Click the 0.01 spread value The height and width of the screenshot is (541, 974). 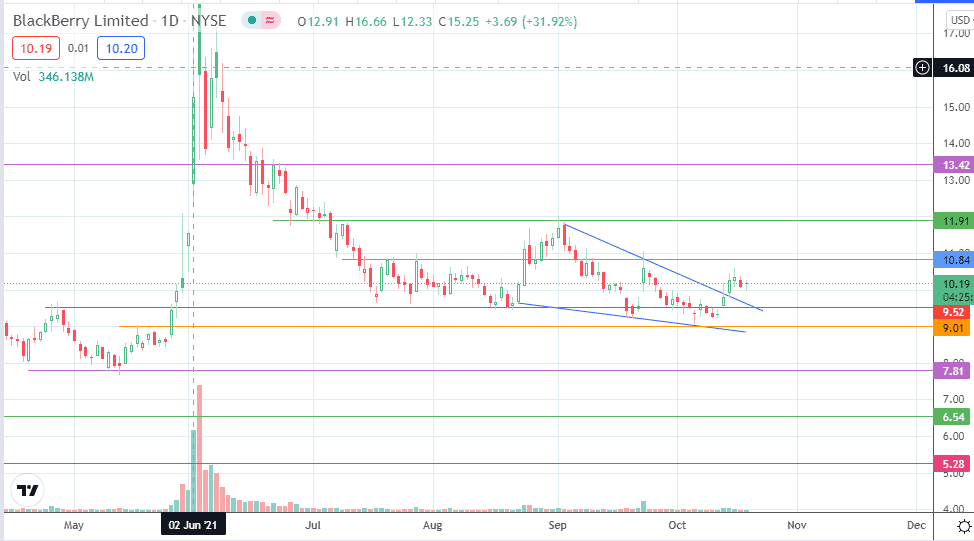point(78,48)
